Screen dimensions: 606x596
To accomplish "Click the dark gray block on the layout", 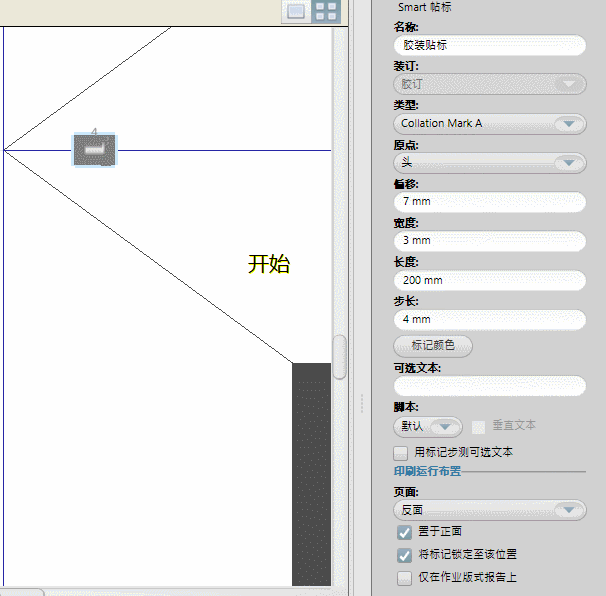I will (x=312, y=474).
